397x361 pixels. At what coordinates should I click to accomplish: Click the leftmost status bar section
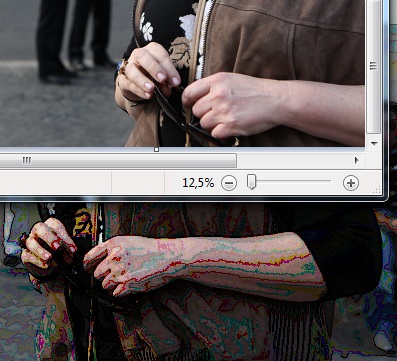55,183
